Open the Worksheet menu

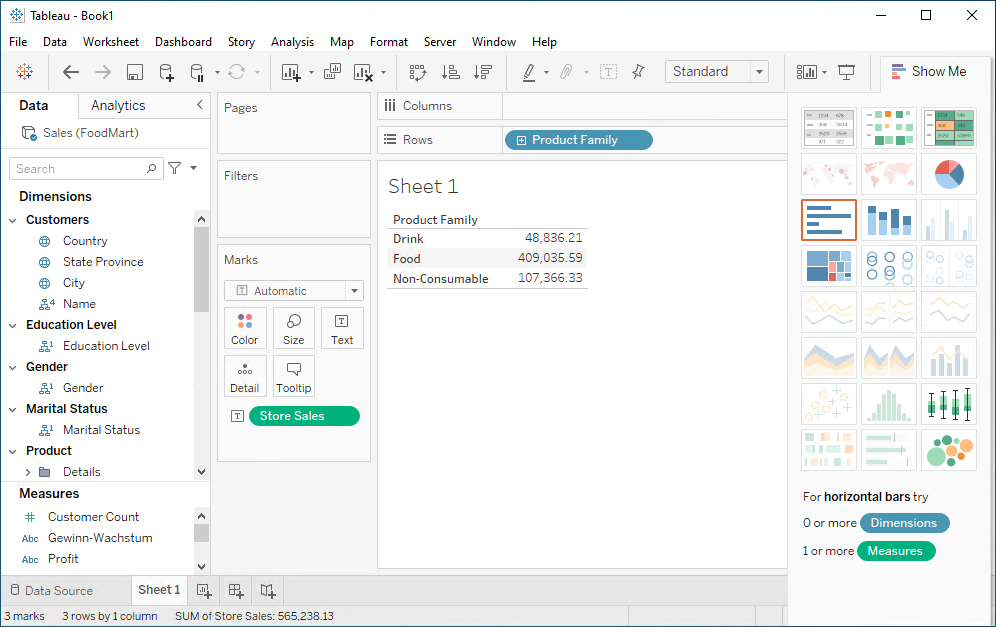click(x=111, y=42)
